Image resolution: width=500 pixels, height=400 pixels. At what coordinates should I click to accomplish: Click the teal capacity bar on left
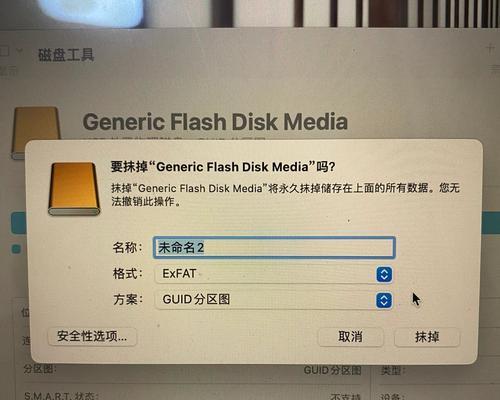(18, 222)
